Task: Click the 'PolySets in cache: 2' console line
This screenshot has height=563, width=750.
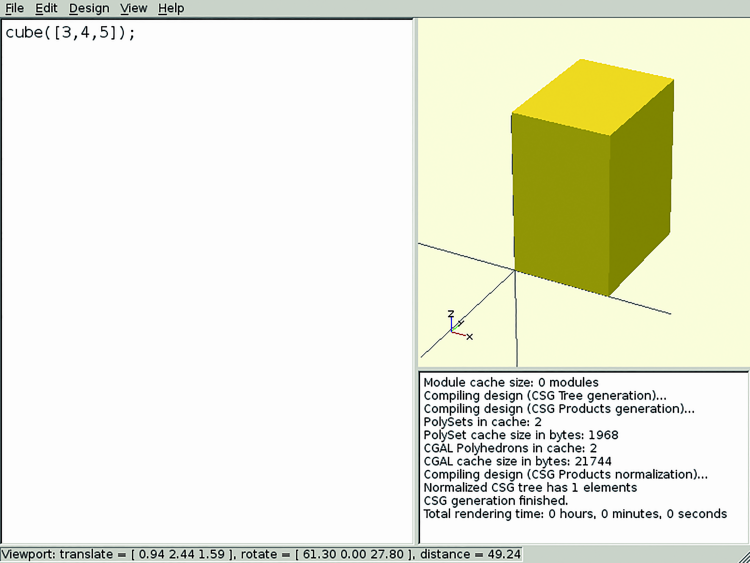Action: coord(482,422)
